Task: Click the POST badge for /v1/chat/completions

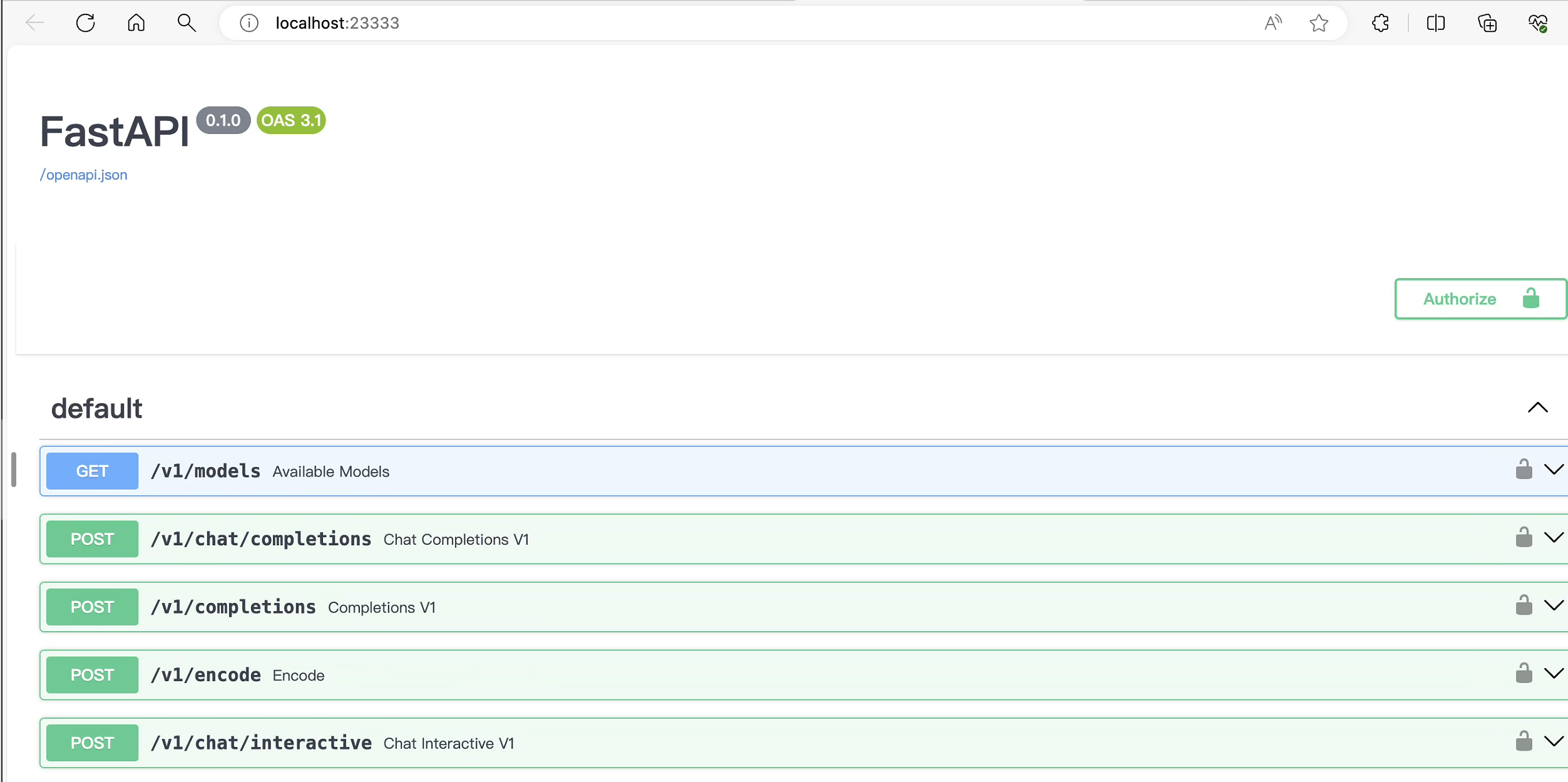Action: (92, 539)
